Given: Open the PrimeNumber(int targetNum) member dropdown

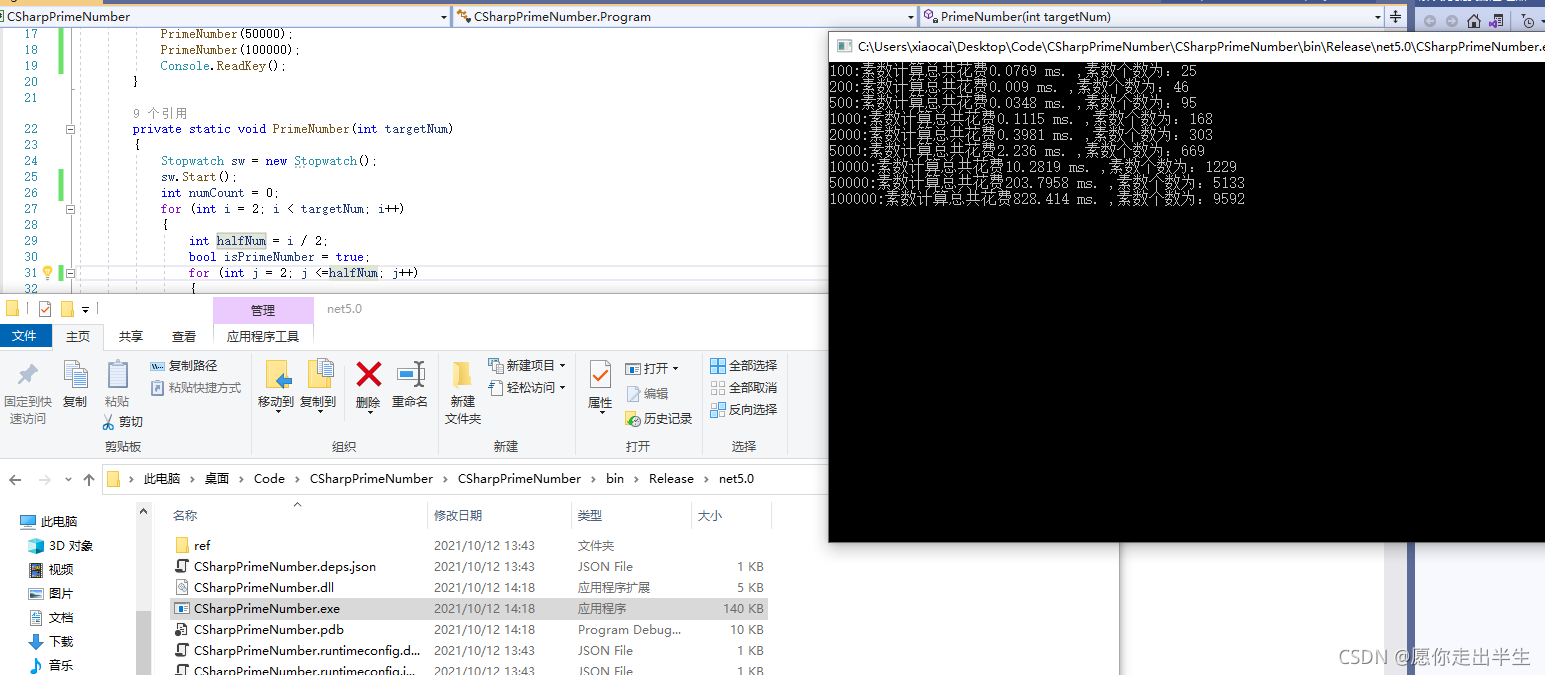Looking at the screenshot, I should [1378, 17].
